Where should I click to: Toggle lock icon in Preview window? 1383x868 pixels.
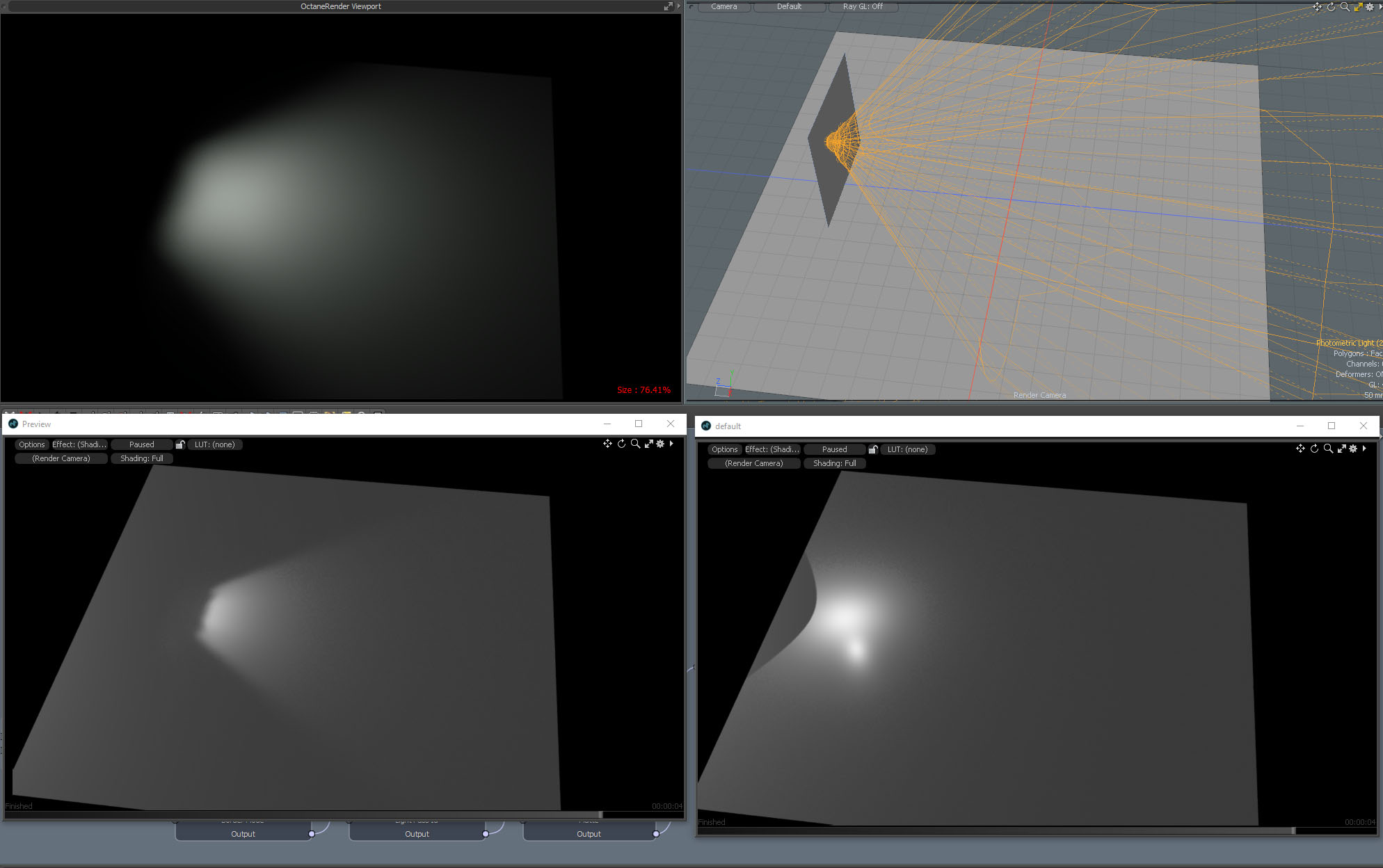point(180,444)
